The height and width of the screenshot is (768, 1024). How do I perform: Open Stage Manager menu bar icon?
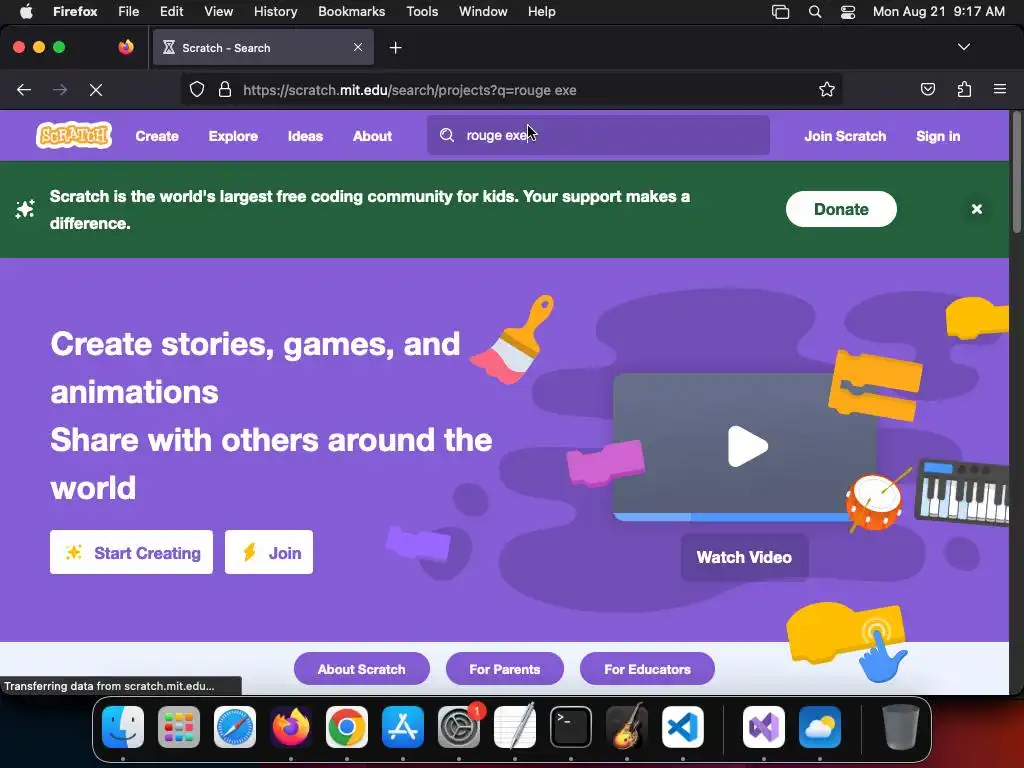point(780,12)
